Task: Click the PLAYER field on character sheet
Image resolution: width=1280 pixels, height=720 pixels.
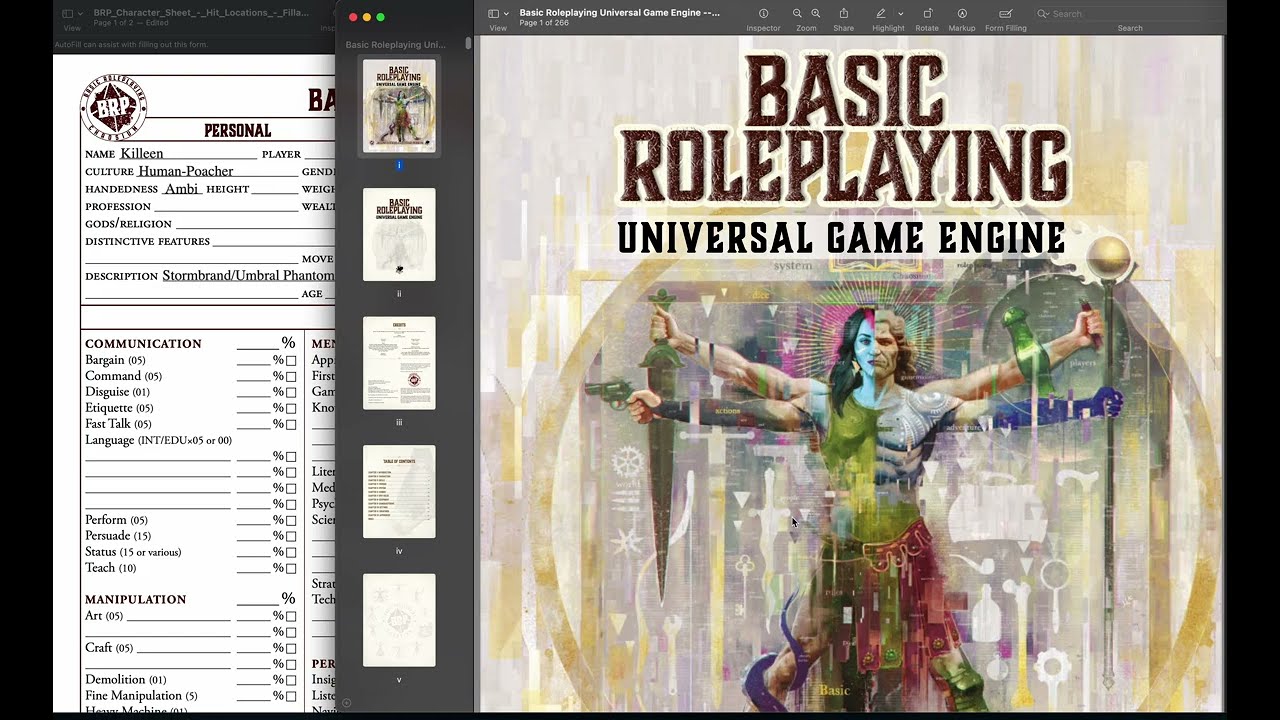Action: pos(318,154)
